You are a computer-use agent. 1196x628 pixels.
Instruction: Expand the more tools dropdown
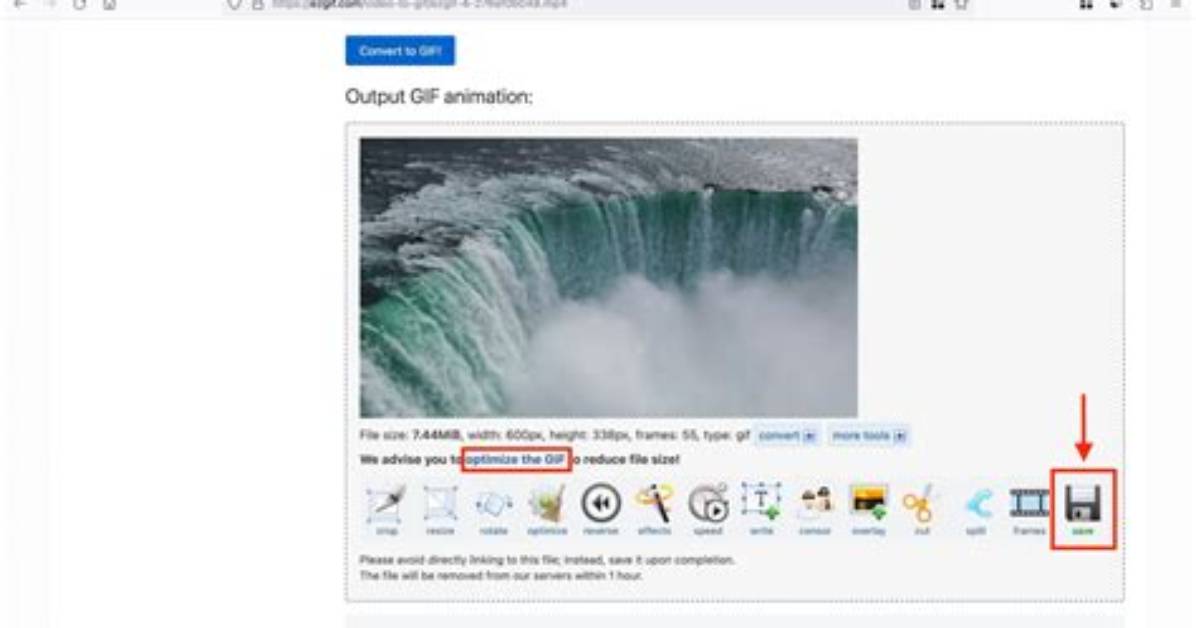(x=868, y=436)
